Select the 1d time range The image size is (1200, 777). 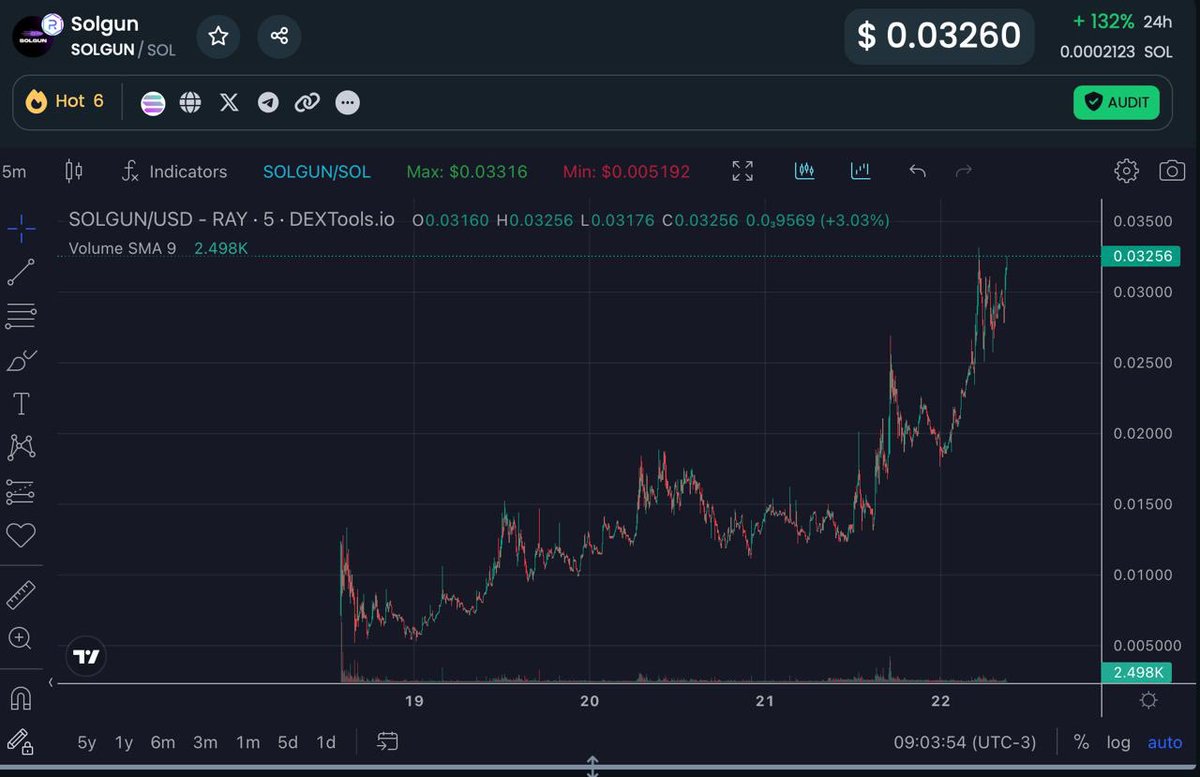[326, 743]
